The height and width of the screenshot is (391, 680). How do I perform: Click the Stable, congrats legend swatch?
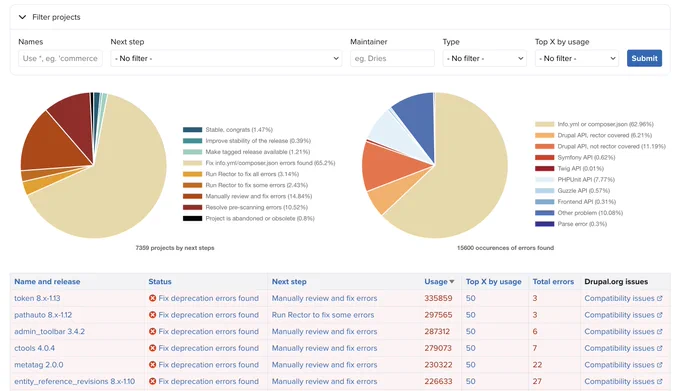[x=193, y=130]
